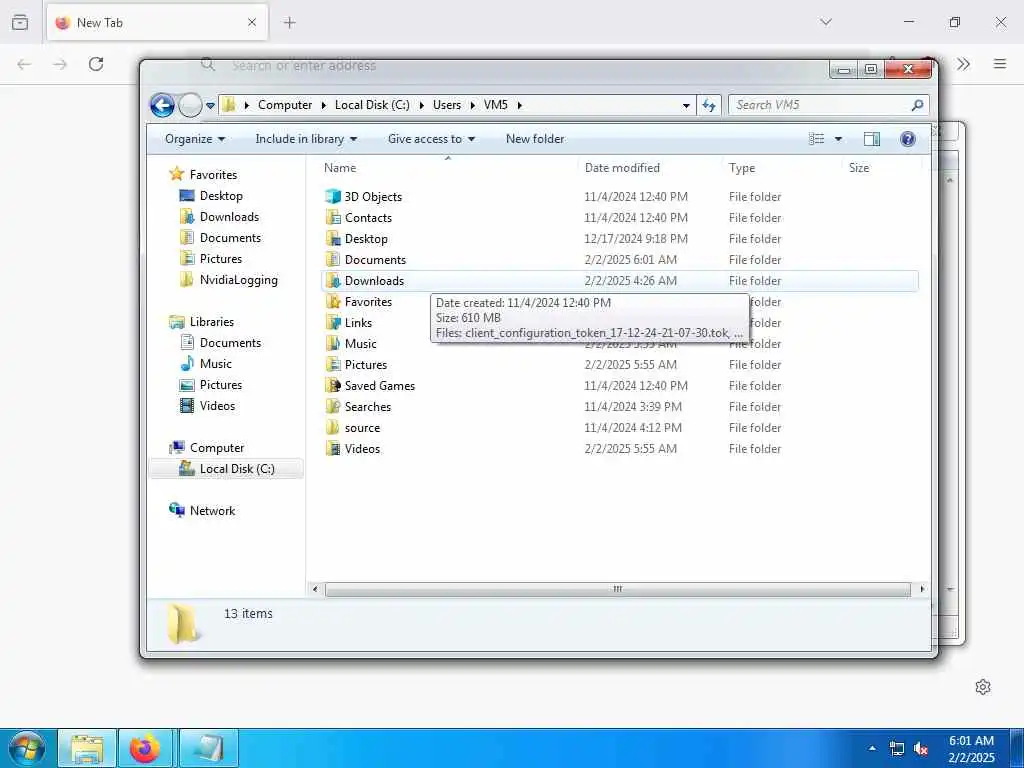Screen dimensions: 1024x768
Task: Click the Size column header
Action: pyautogui.click(x=859, y=168)
